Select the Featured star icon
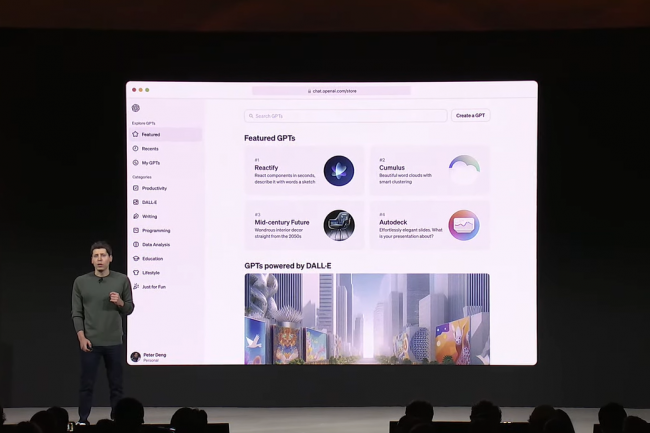Image resolution: width=650 pixels, height=433 pixels. [x=135, y=134]
